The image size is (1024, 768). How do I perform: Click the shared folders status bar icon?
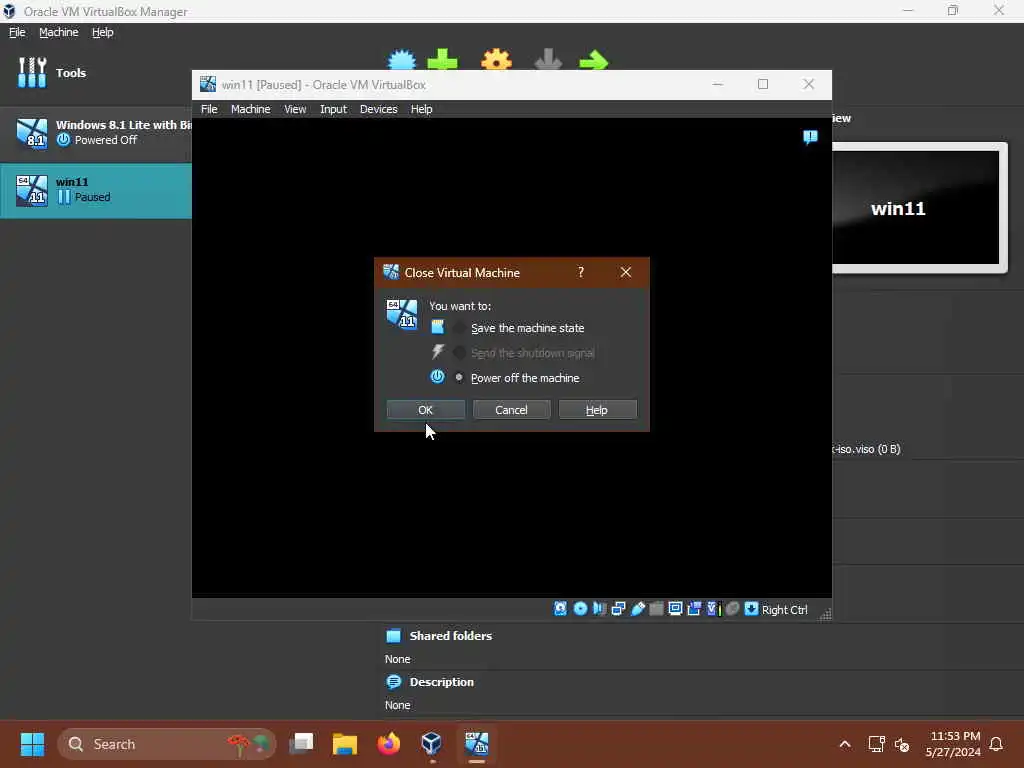coord(656,609)
